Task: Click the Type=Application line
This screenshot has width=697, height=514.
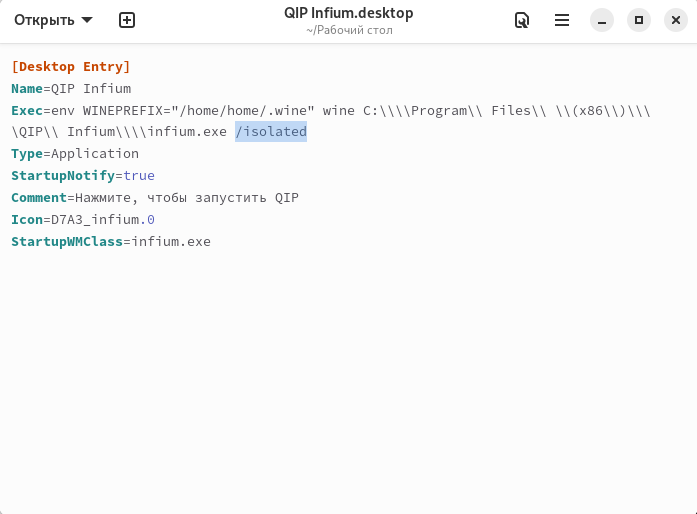Action: 75,154
